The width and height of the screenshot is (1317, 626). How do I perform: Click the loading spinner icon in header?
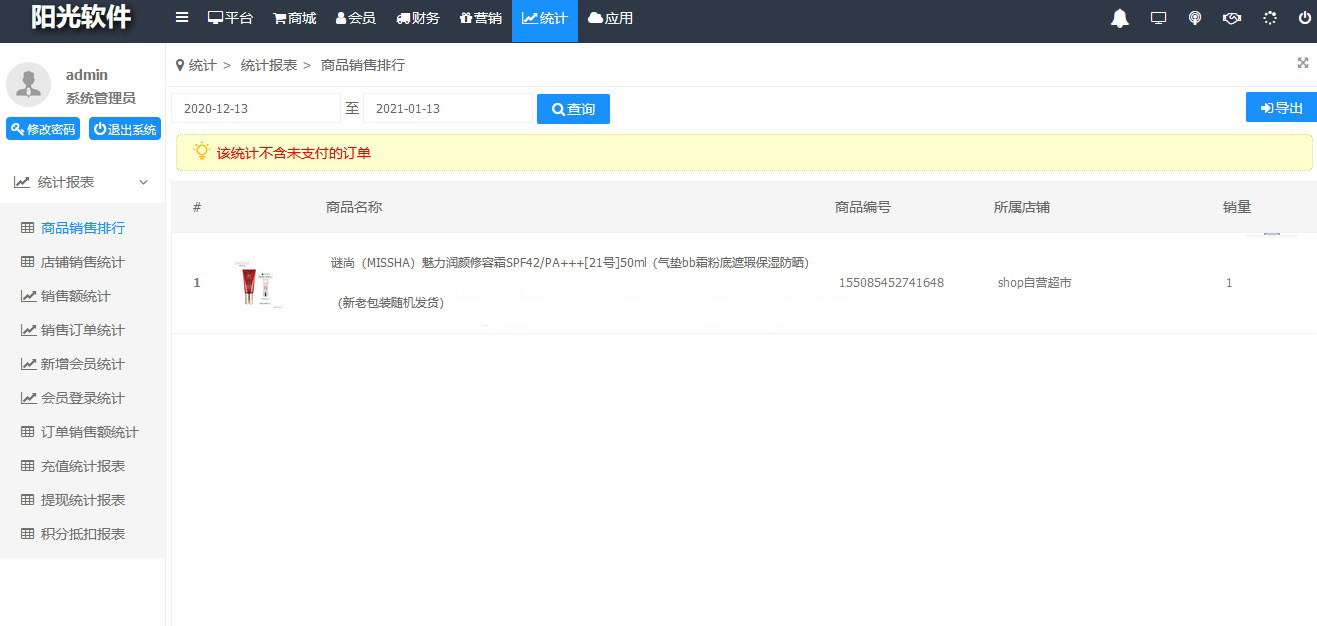coord(1270,18)
